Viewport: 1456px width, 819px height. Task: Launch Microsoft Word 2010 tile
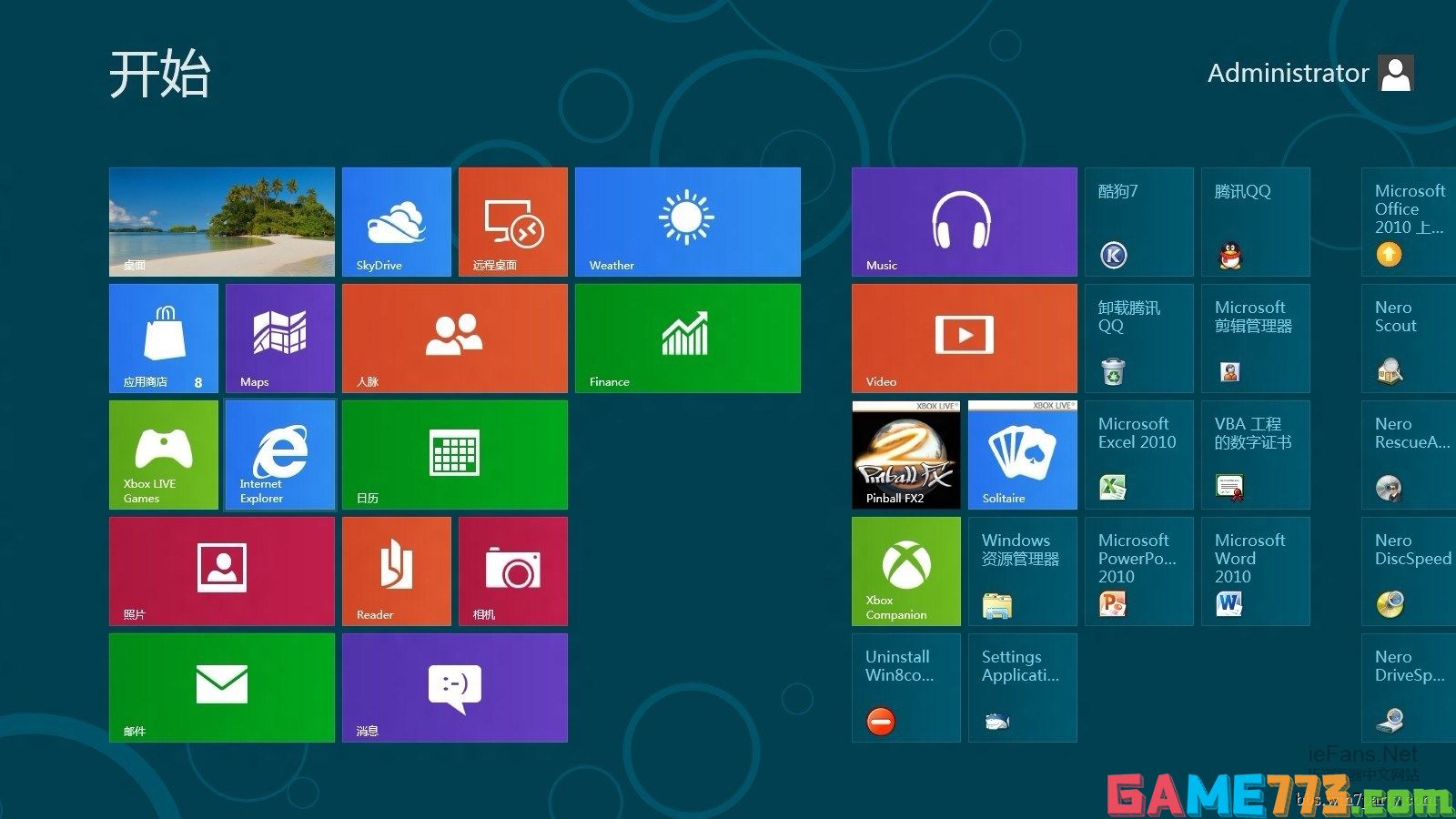pos(1256,571)
